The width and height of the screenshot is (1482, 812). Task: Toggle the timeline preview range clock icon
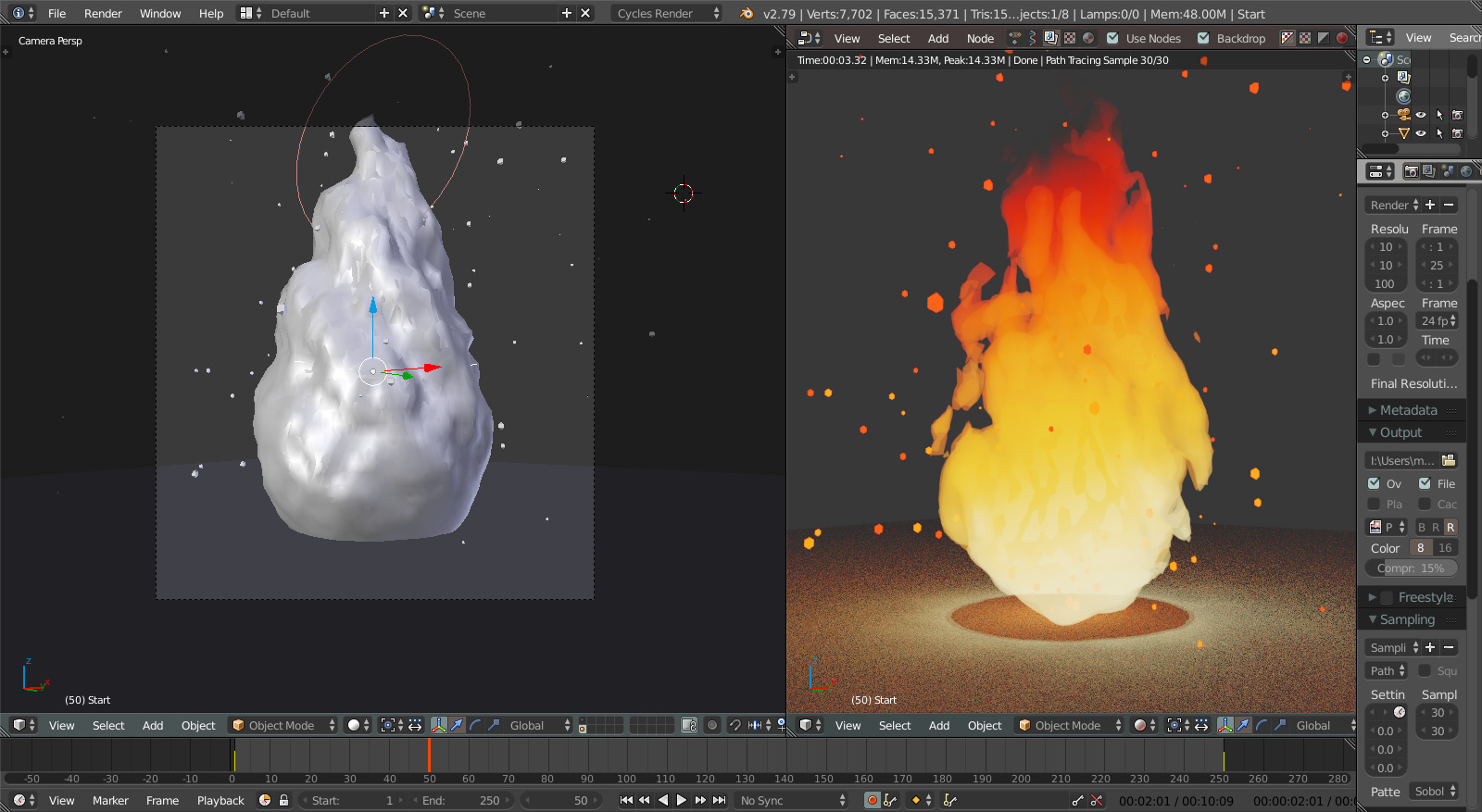click(265, 800)
